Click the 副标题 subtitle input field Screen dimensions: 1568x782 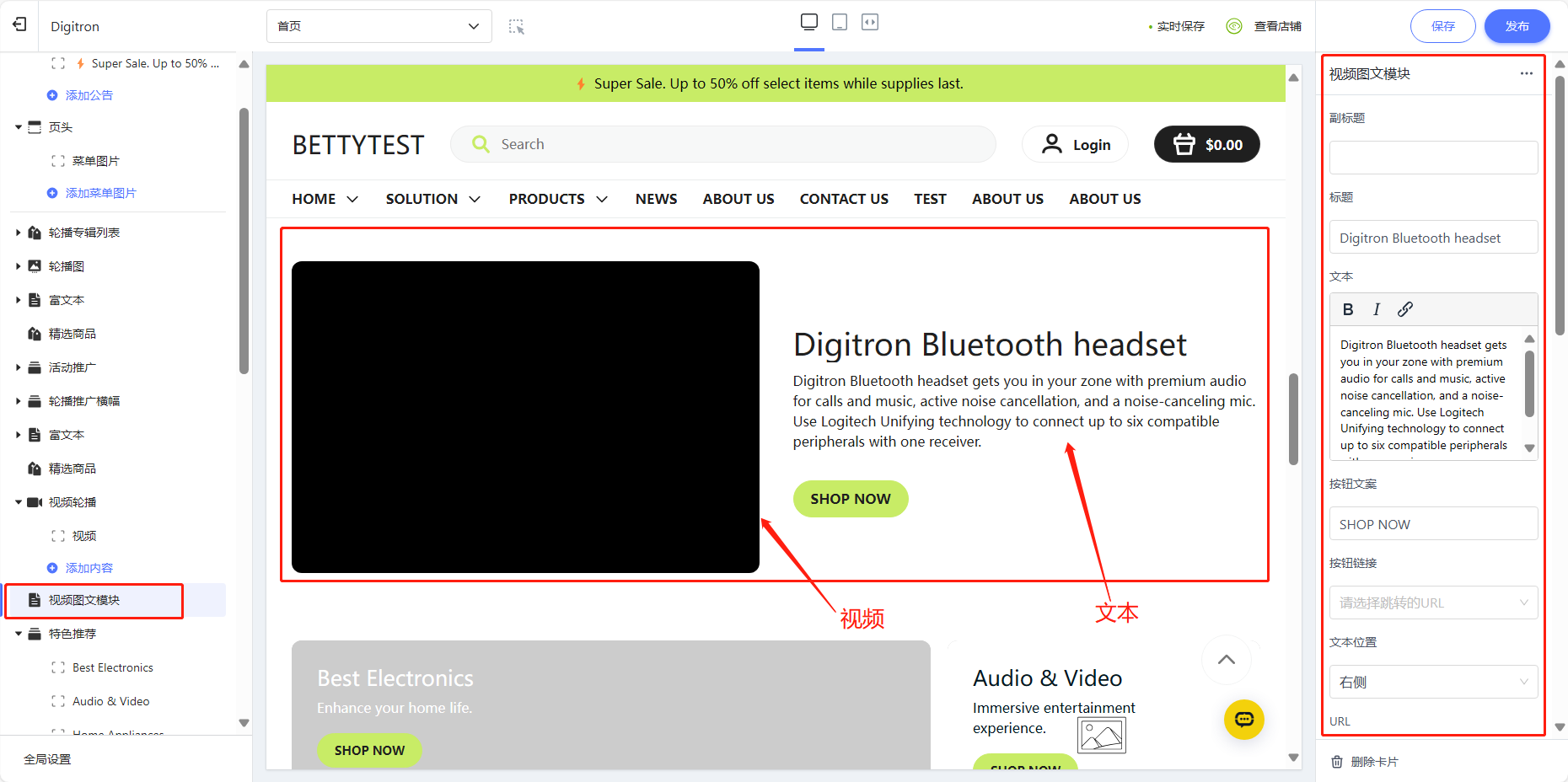click(x=1433, y=158)
